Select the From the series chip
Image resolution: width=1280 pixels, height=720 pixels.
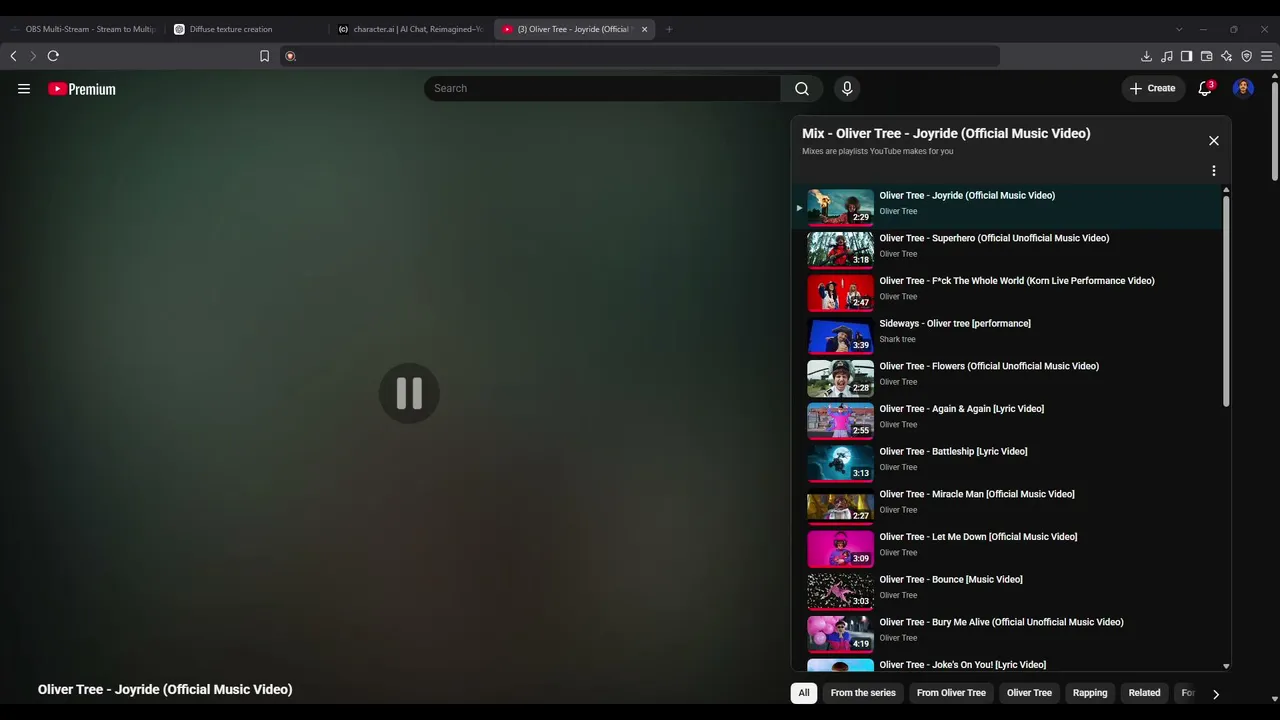pos(863,693)
